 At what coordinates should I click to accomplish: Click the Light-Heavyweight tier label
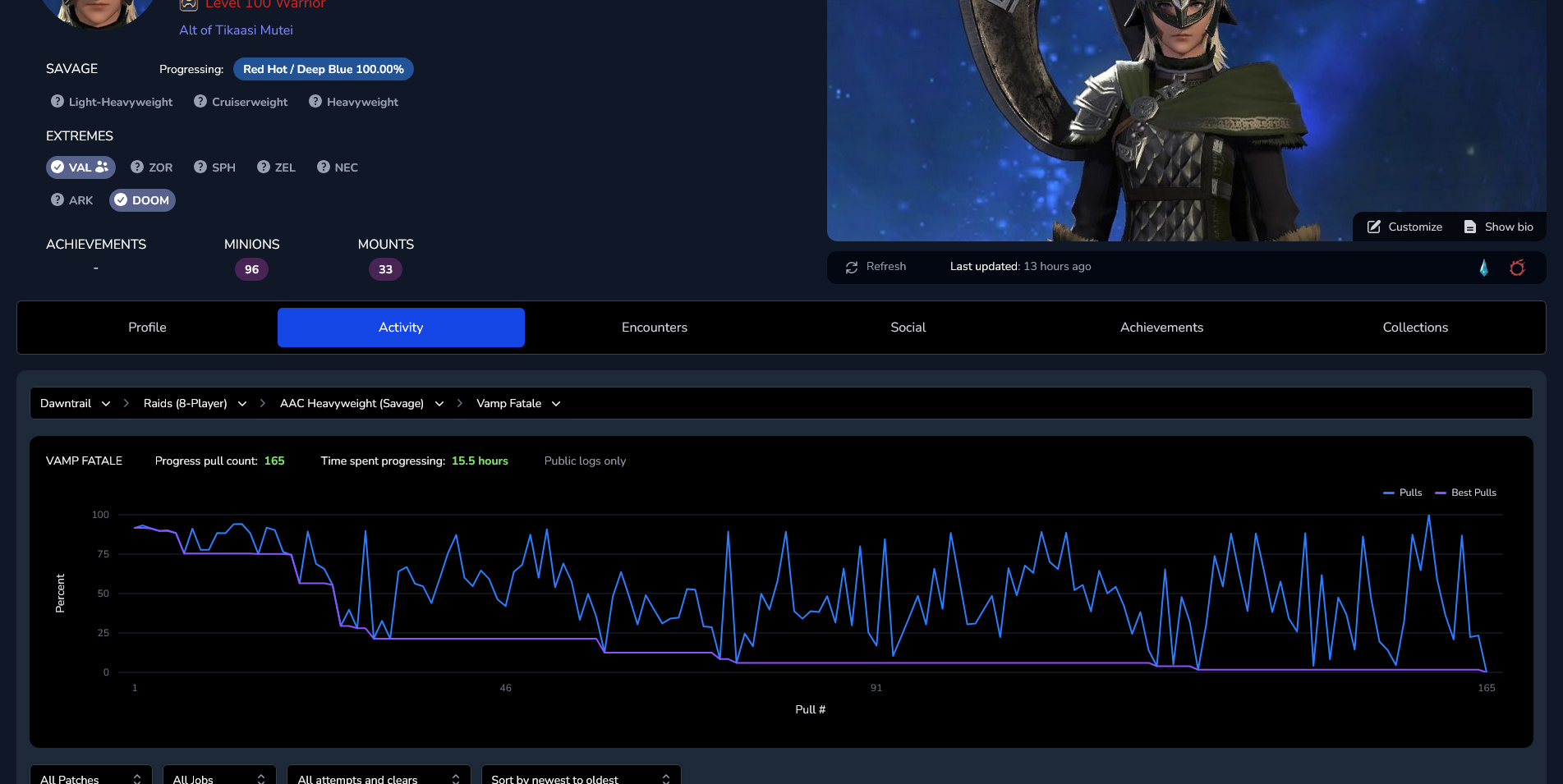pos(121,102)
